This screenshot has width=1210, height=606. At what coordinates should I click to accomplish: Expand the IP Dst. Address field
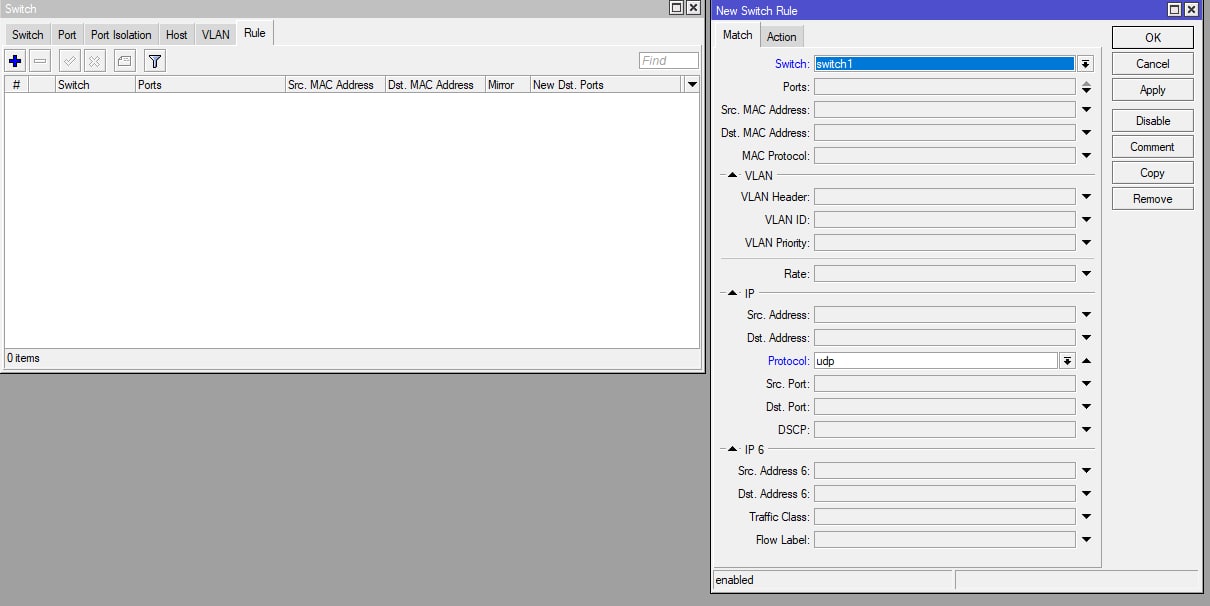[1086, 338]
